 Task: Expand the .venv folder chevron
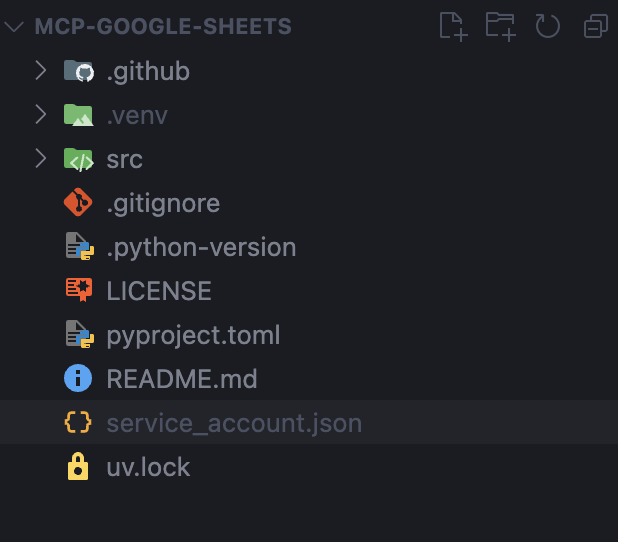click(41, 115)
